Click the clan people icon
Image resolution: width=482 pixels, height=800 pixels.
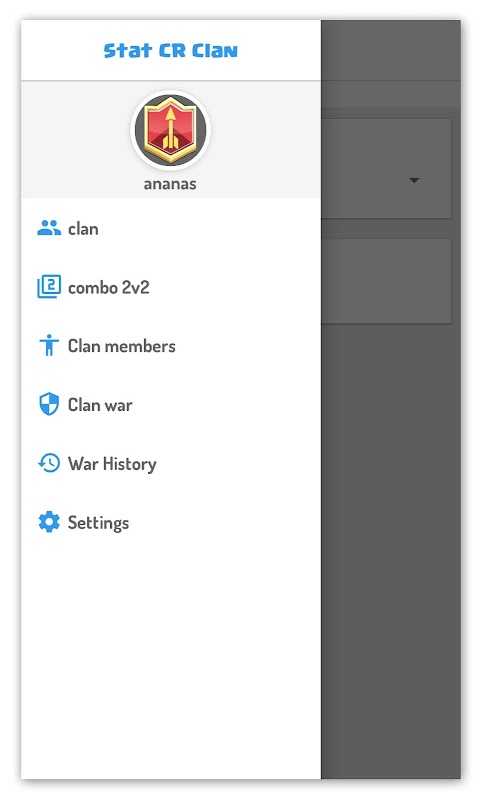point(49,228)
